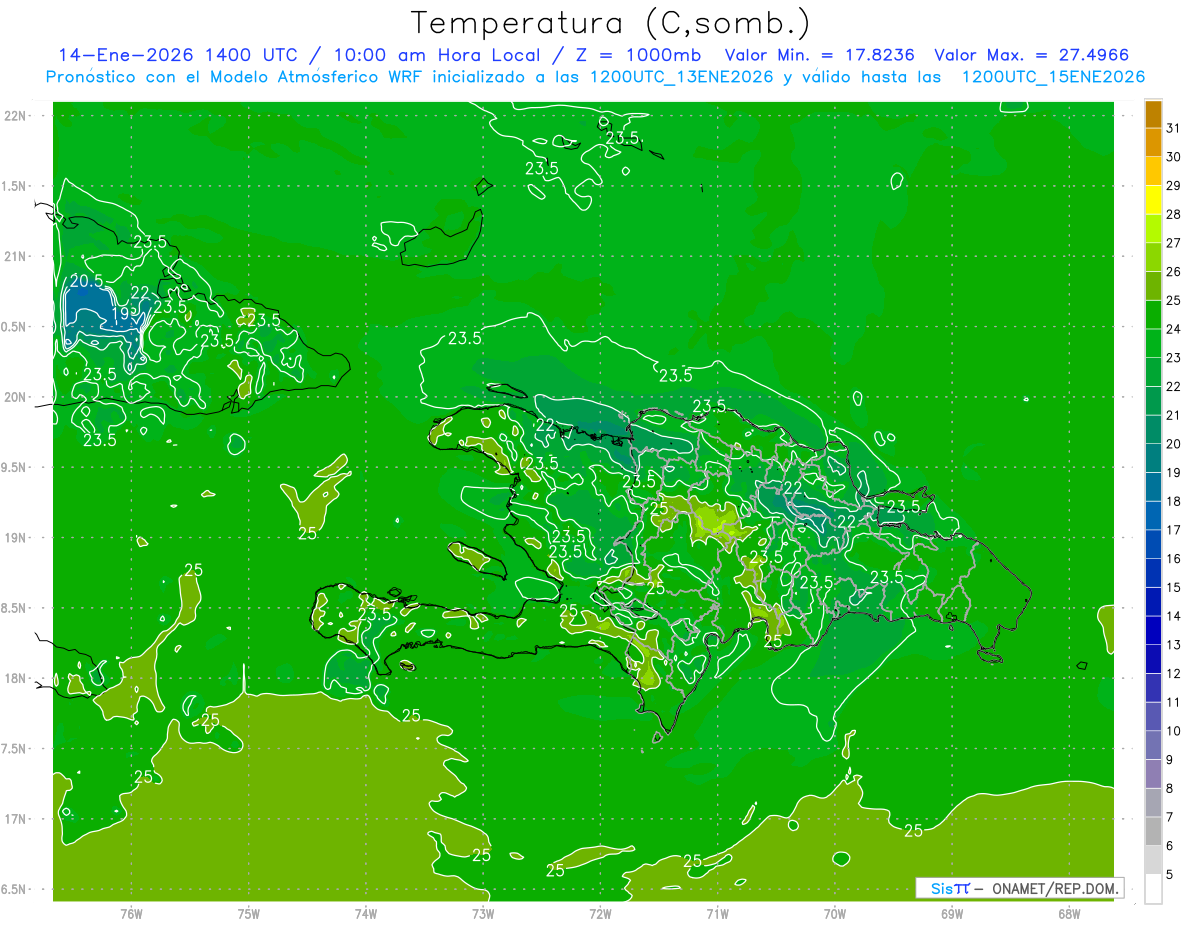
Task: Click the color scale label 31
Action: (x=1174, y=128)
